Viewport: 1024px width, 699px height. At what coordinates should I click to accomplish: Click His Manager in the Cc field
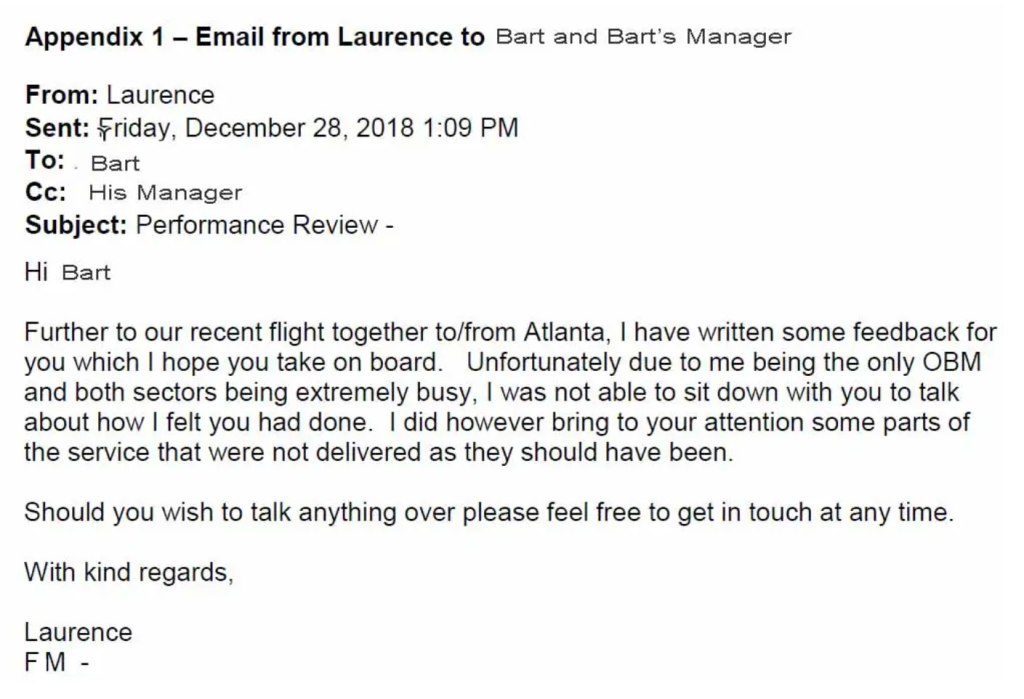165,193
